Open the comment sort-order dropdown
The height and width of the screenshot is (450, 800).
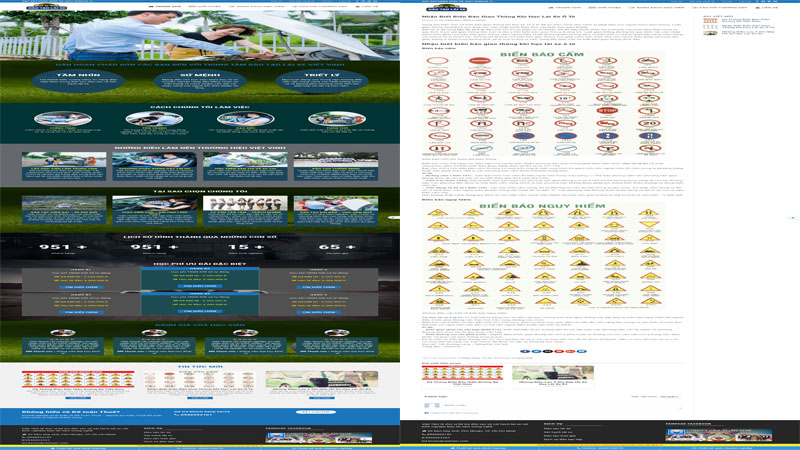pos(668,396)
